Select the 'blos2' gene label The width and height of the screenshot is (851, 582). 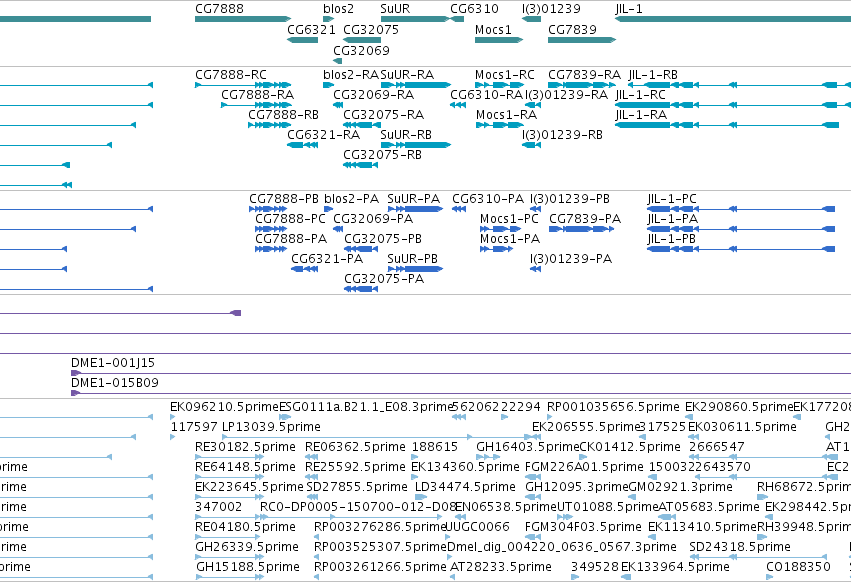point(338,9)
